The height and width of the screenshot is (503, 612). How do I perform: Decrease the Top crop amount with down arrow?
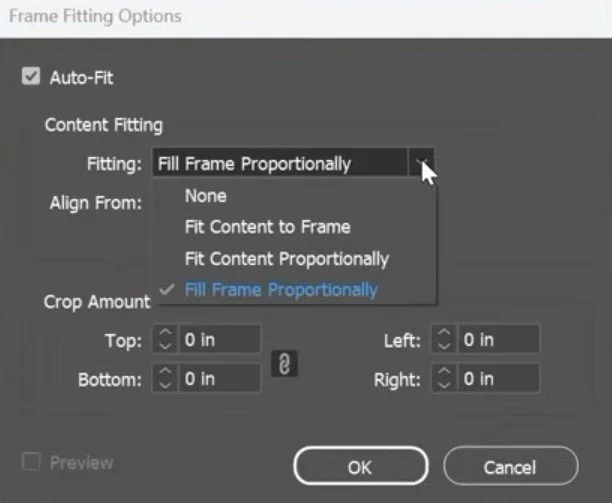click(x=165, y=346)
